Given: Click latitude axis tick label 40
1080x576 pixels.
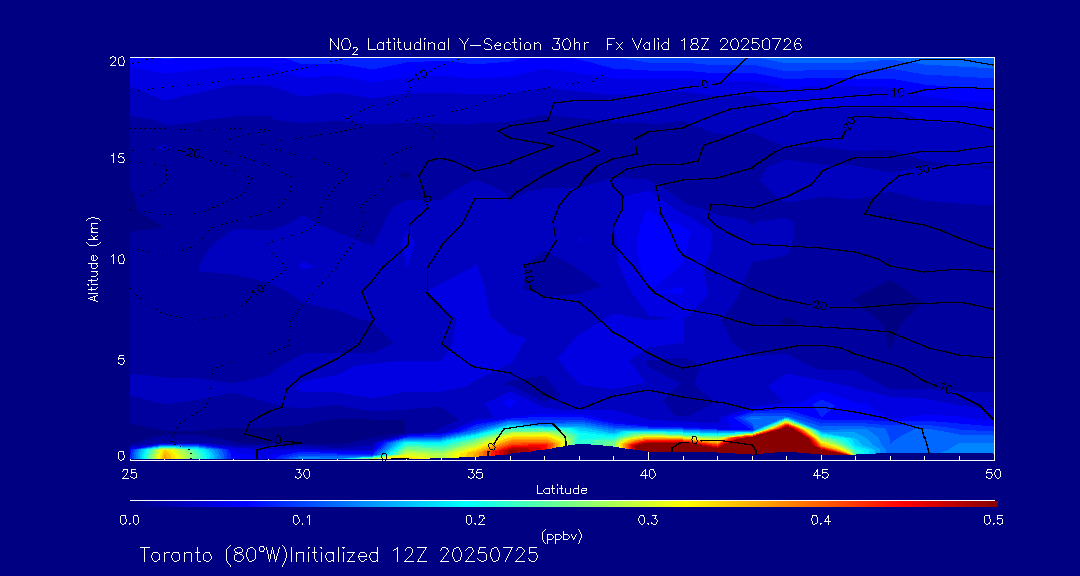Looking at the screenshot, I should [648, 474].
